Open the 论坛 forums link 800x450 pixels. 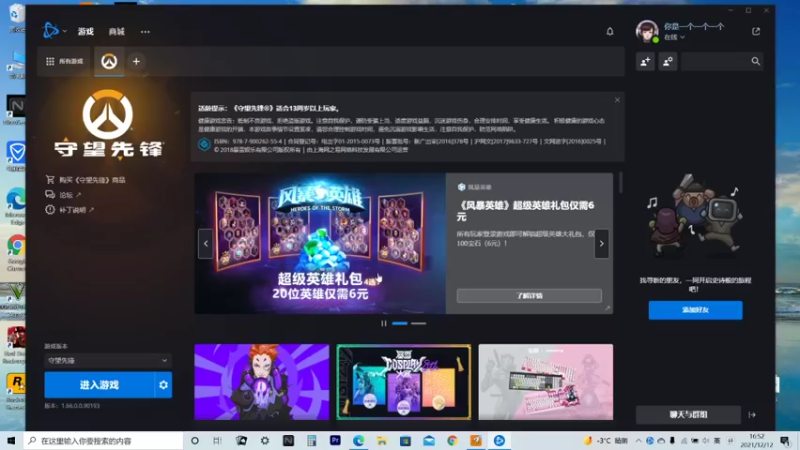coord(63,195)
